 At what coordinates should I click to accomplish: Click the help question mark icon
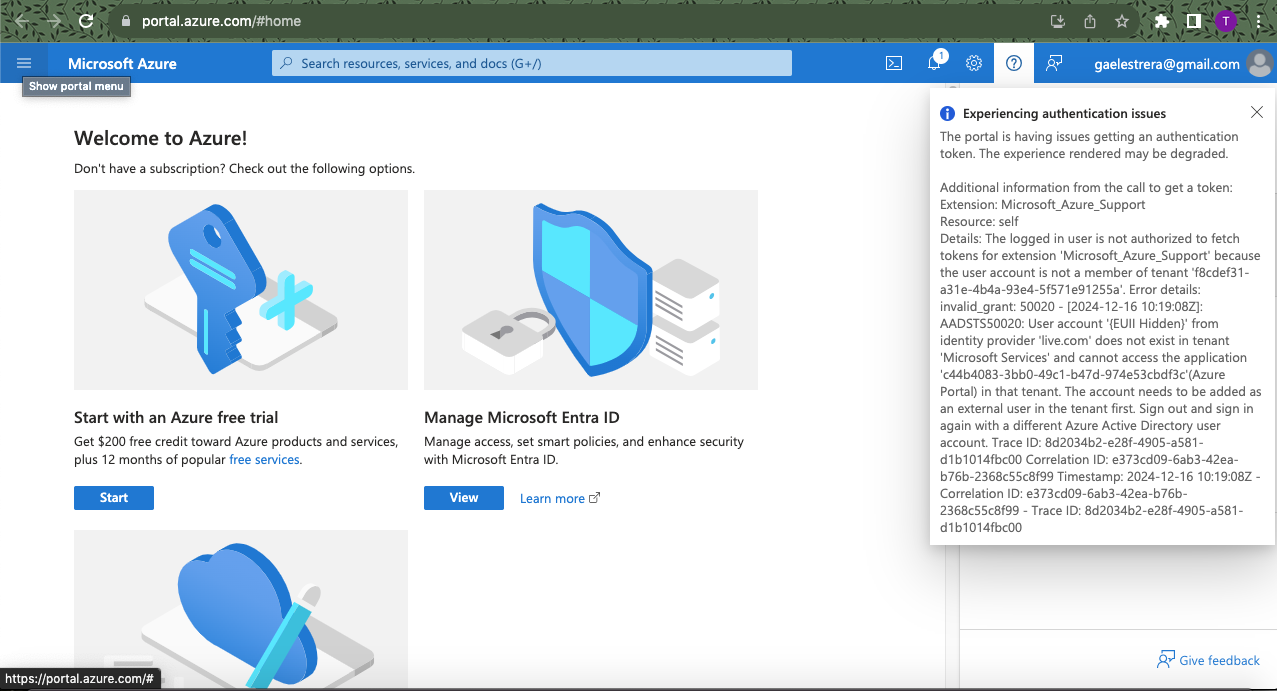click(1014, 63)
